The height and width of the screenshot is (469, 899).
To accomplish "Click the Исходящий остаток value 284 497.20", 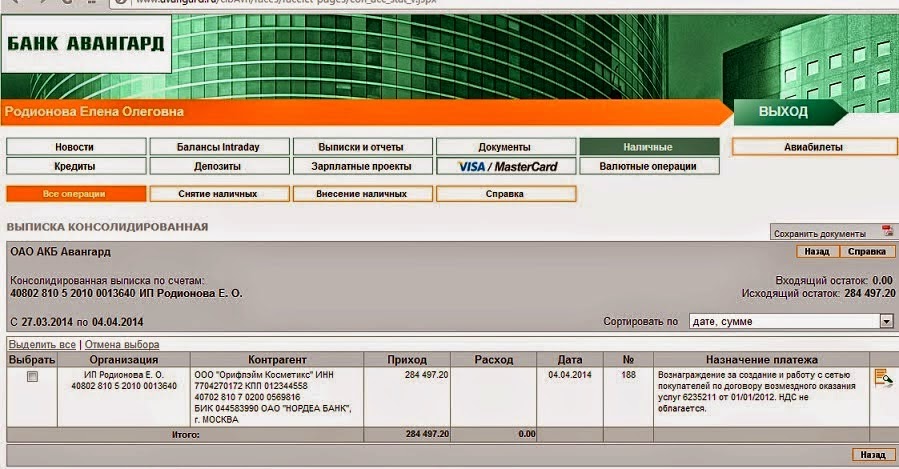I will [x=870, y=293].
